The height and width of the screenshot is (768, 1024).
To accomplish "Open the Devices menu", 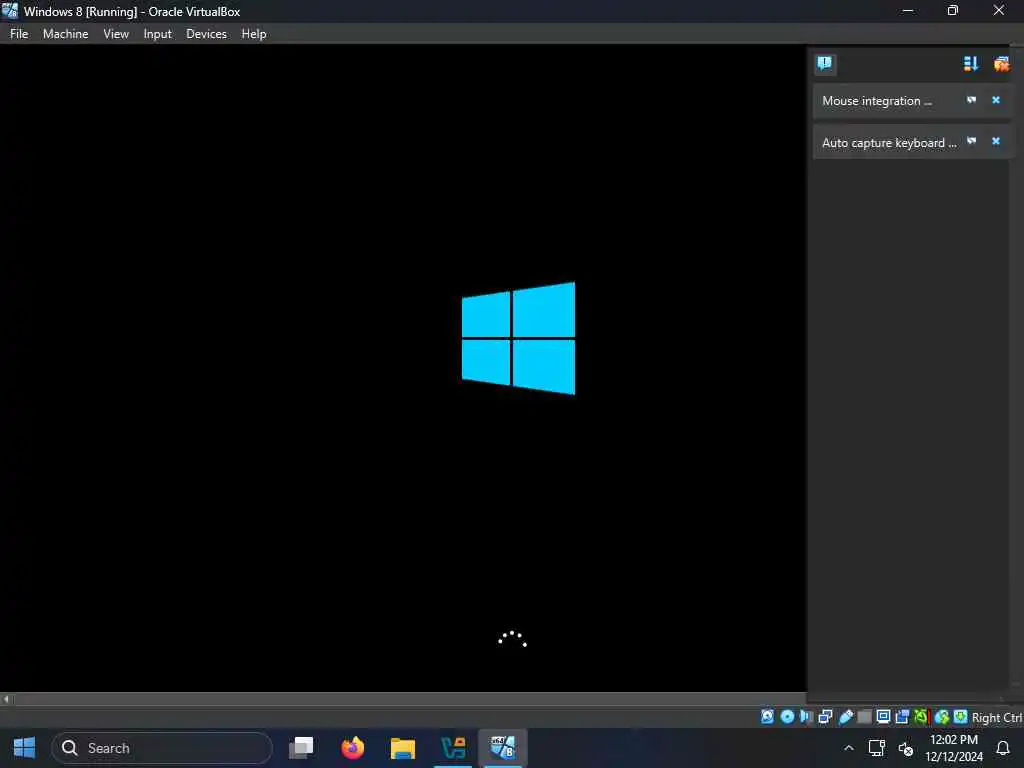I will point(206,34).
